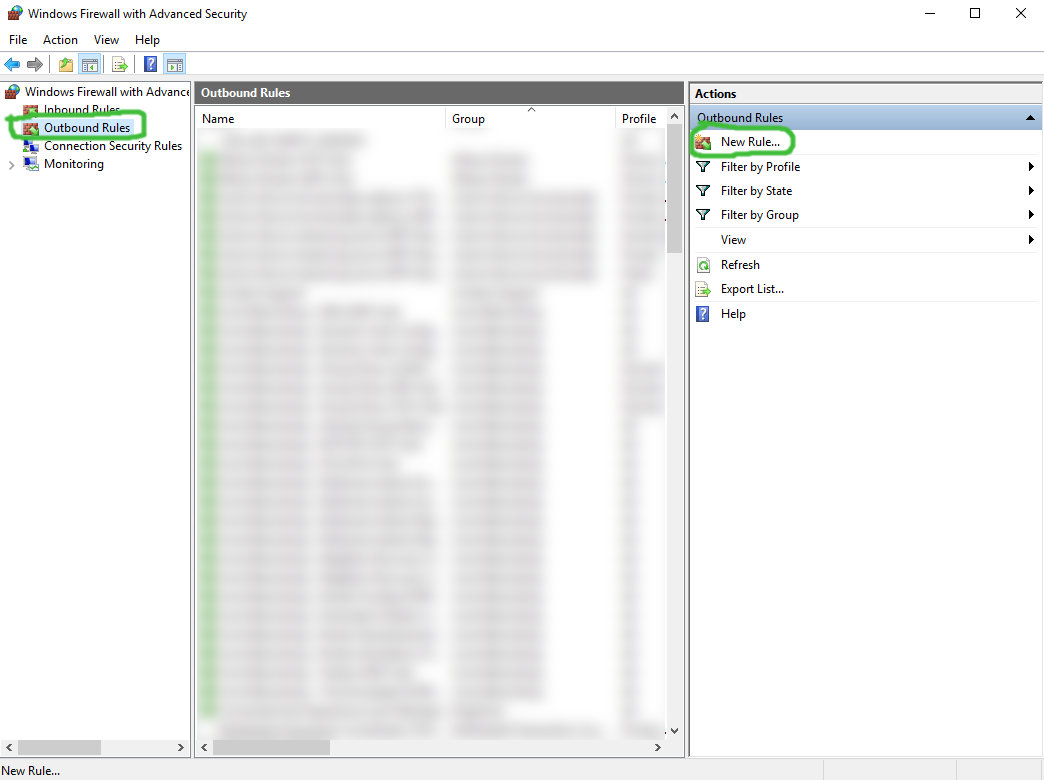Click the Up one level folder icon
Image resolution: width=1044 pixels, height=780 pixels.
(x=65, y=65)
